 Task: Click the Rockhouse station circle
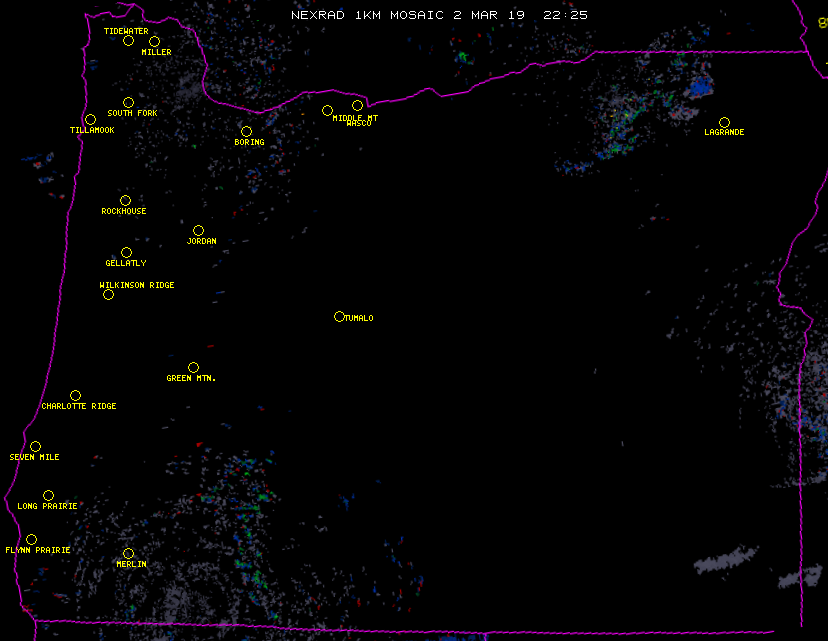[x=125, y=201]
